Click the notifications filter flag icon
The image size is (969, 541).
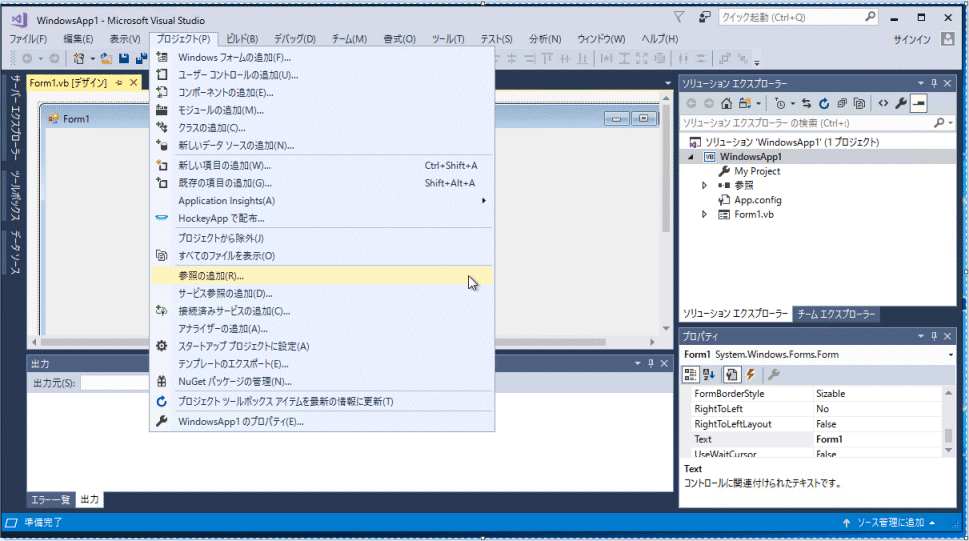[679, 17]
